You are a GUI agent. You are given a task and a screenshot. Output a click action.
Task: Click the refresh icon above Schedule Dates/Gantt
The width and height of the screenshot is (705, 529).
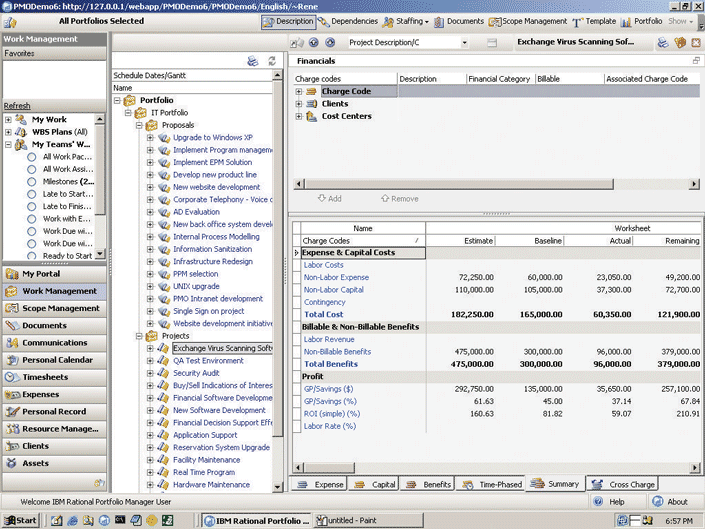point(271,62)
